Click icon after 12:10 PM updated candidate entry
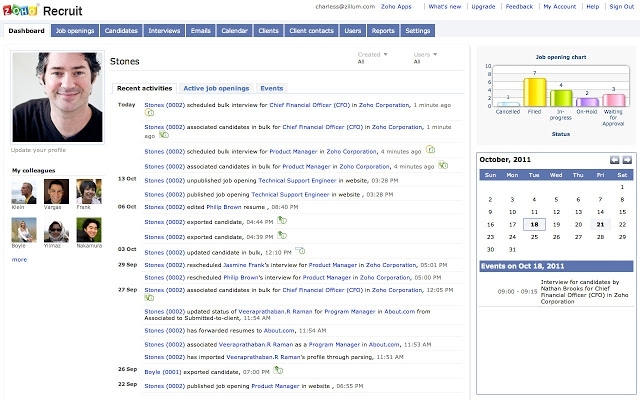Viewport: 640px width, 400px height. click(299, 250)
